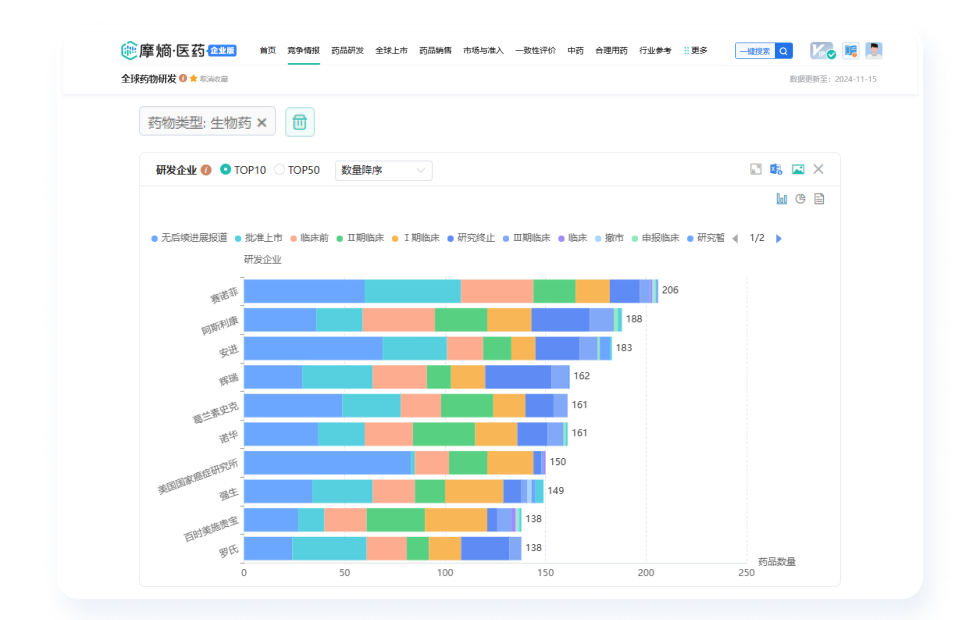This screenshot has width=980, height=620.
Task: Click 赛诺菲's 批准上市 bar segment
Action: (x=412, y=291)
